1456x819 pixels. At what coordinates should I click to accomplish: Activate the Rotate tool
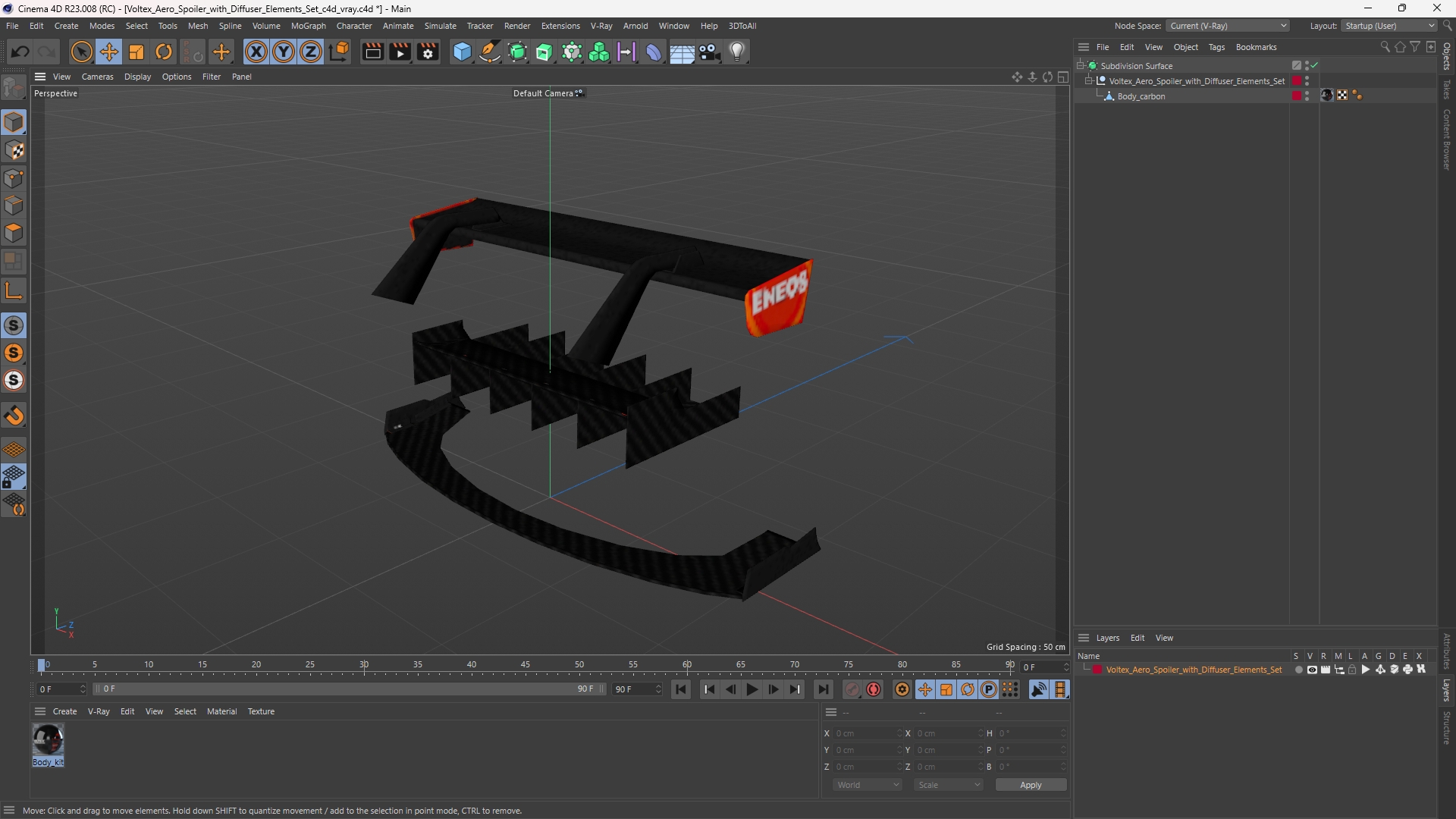pyautogui.click(x=164, y=52)
